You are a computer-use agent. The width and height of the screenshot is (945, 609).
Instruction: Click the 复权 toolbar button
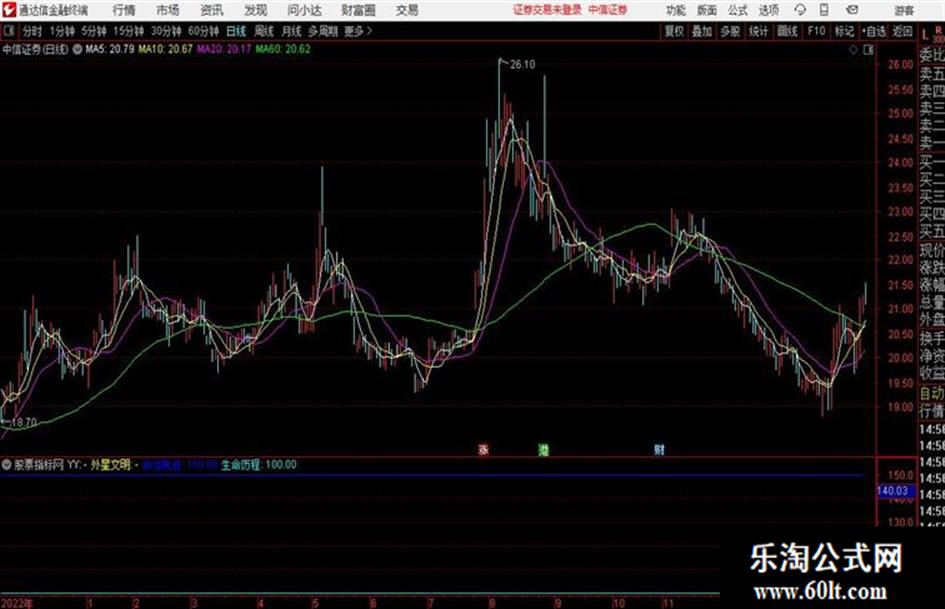[x=674, y=31]
